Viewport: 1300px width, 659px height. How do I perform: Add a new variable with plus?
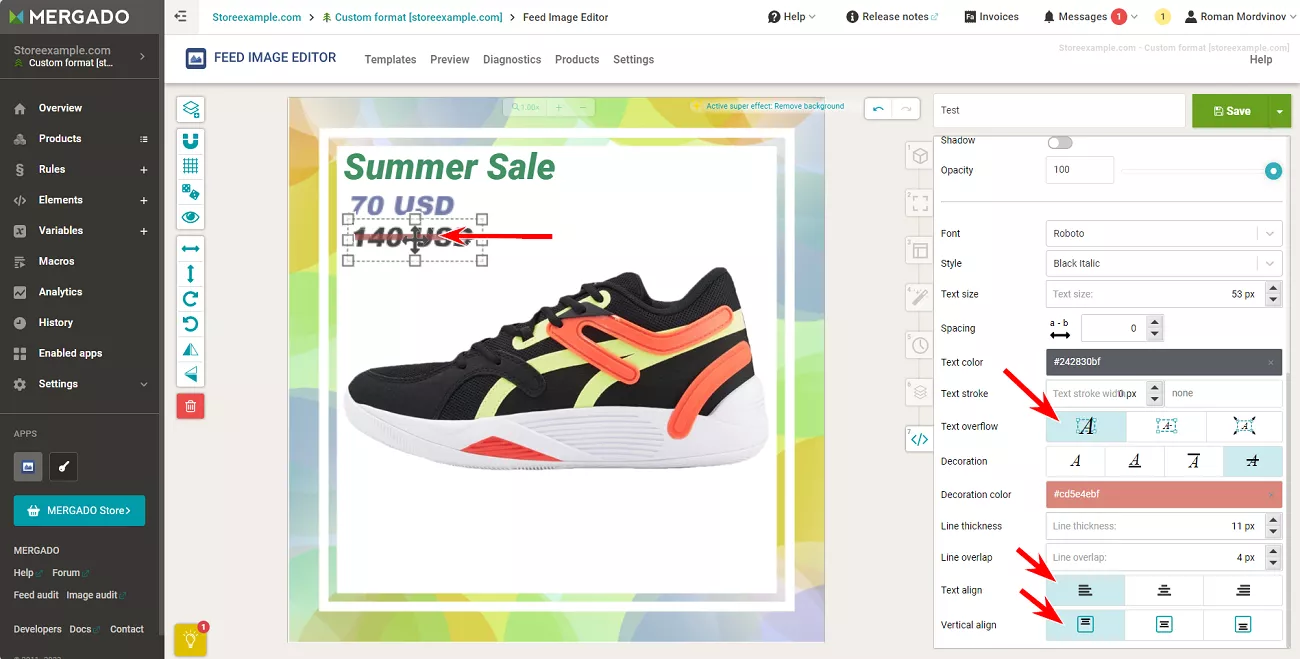[144, 231]
